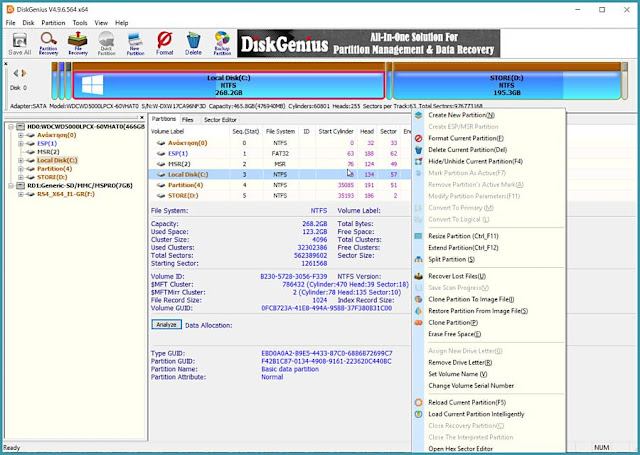
Task: Click Load Current Partition Intelligently icon
Action: coord(418,414)
